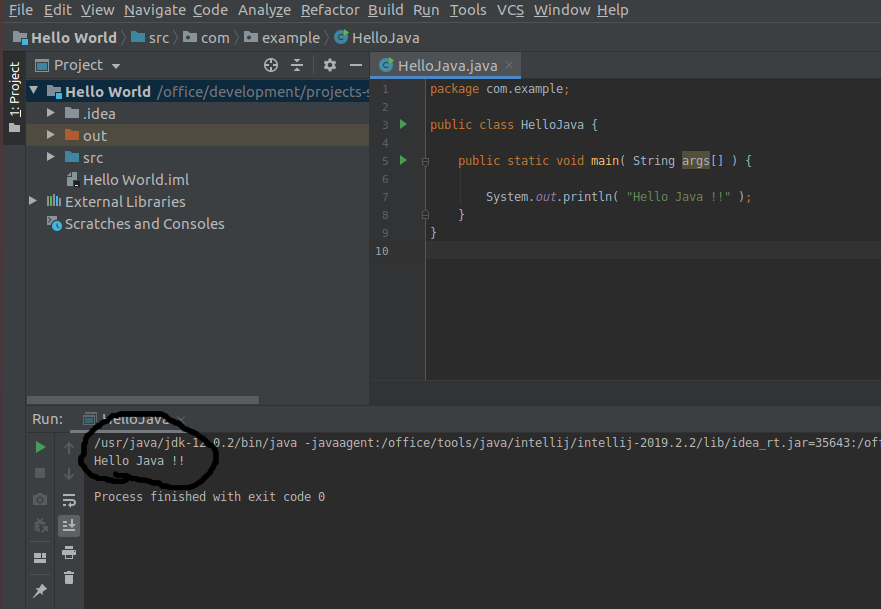Close the HelloJava.java editor tab
881x609 pixels.
click(x=509, y=65)
